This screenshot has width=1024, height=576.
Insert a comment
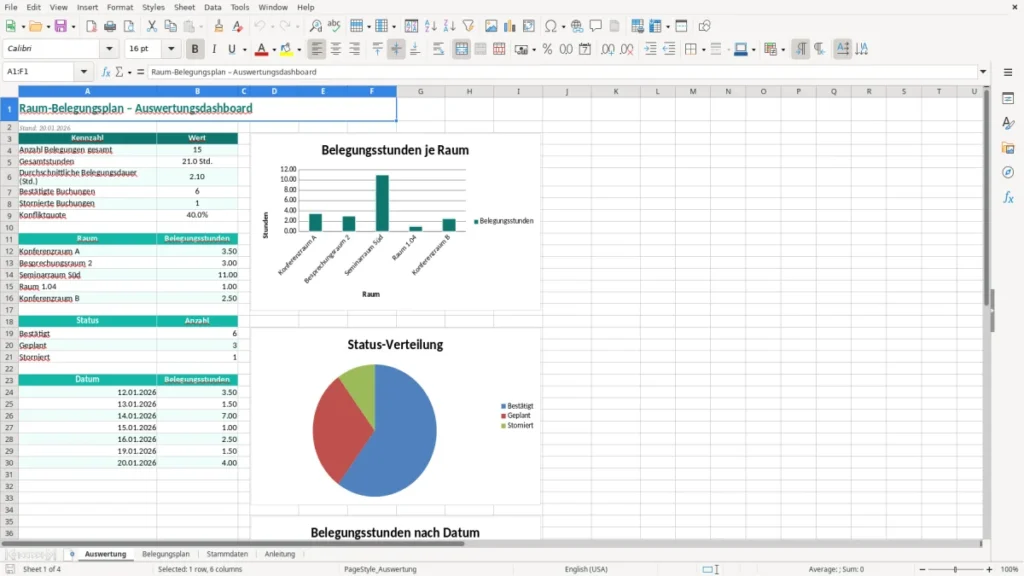pyautogui.click(x=596, y=26)
